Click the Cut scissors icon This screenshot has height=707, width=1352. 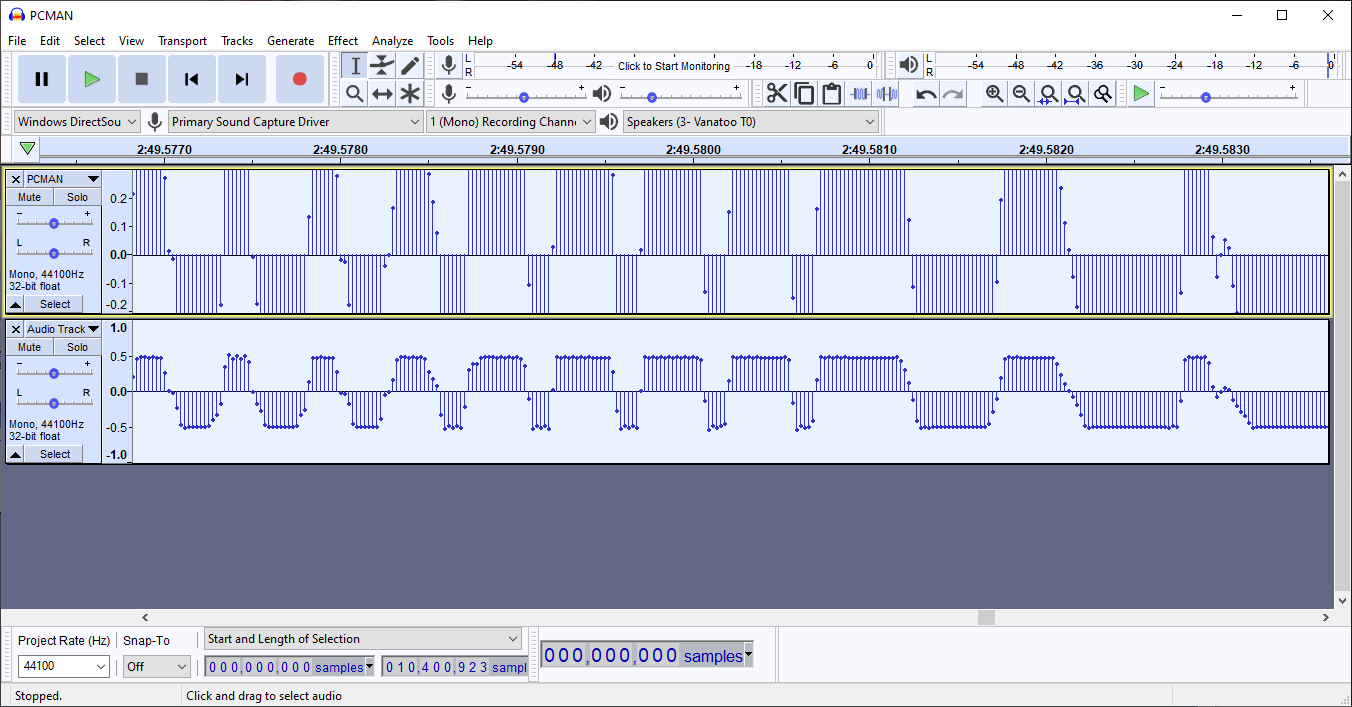coord(777,94)
